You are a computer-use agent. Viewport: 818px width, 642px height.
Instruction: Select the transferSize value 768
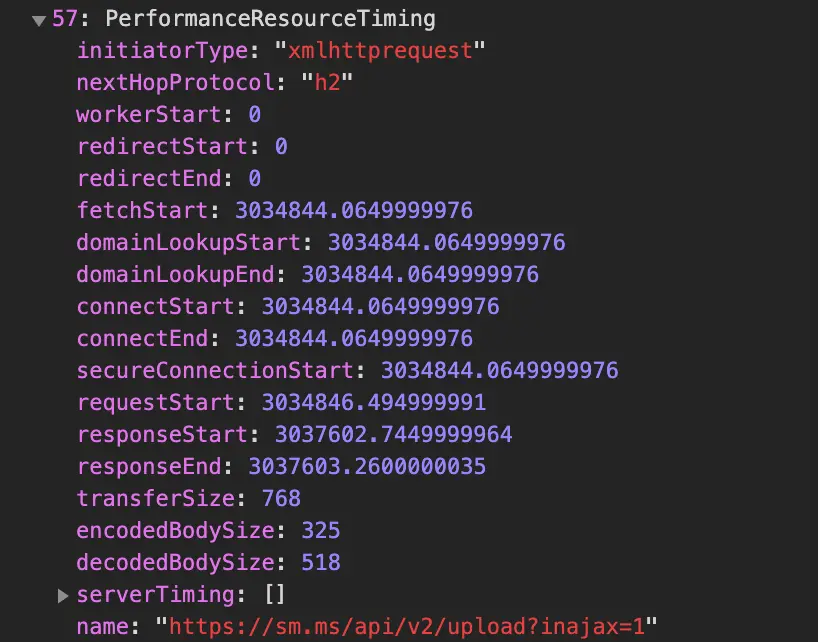coord(281,498)
